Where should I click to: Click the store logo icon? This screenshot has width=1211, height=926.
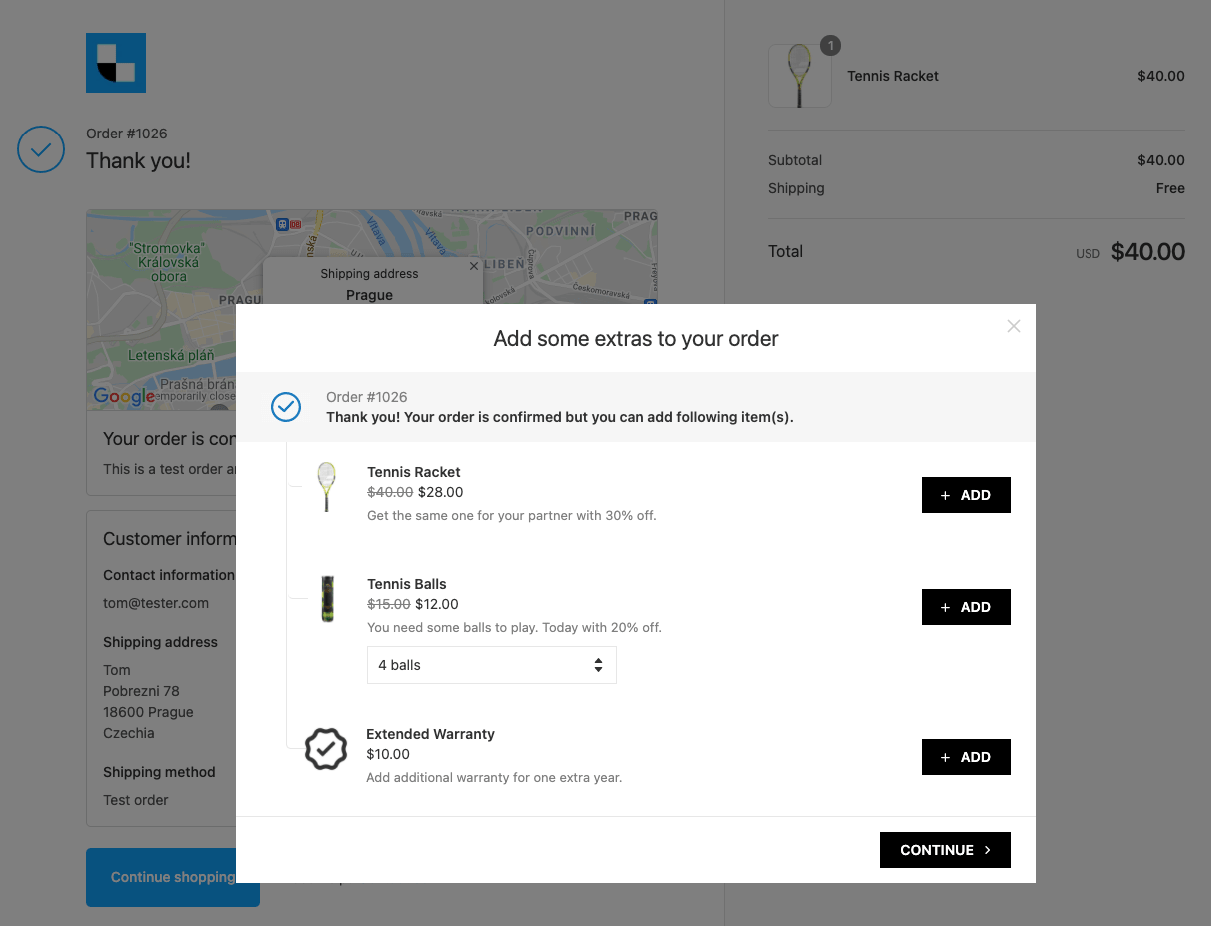point(116,63)
